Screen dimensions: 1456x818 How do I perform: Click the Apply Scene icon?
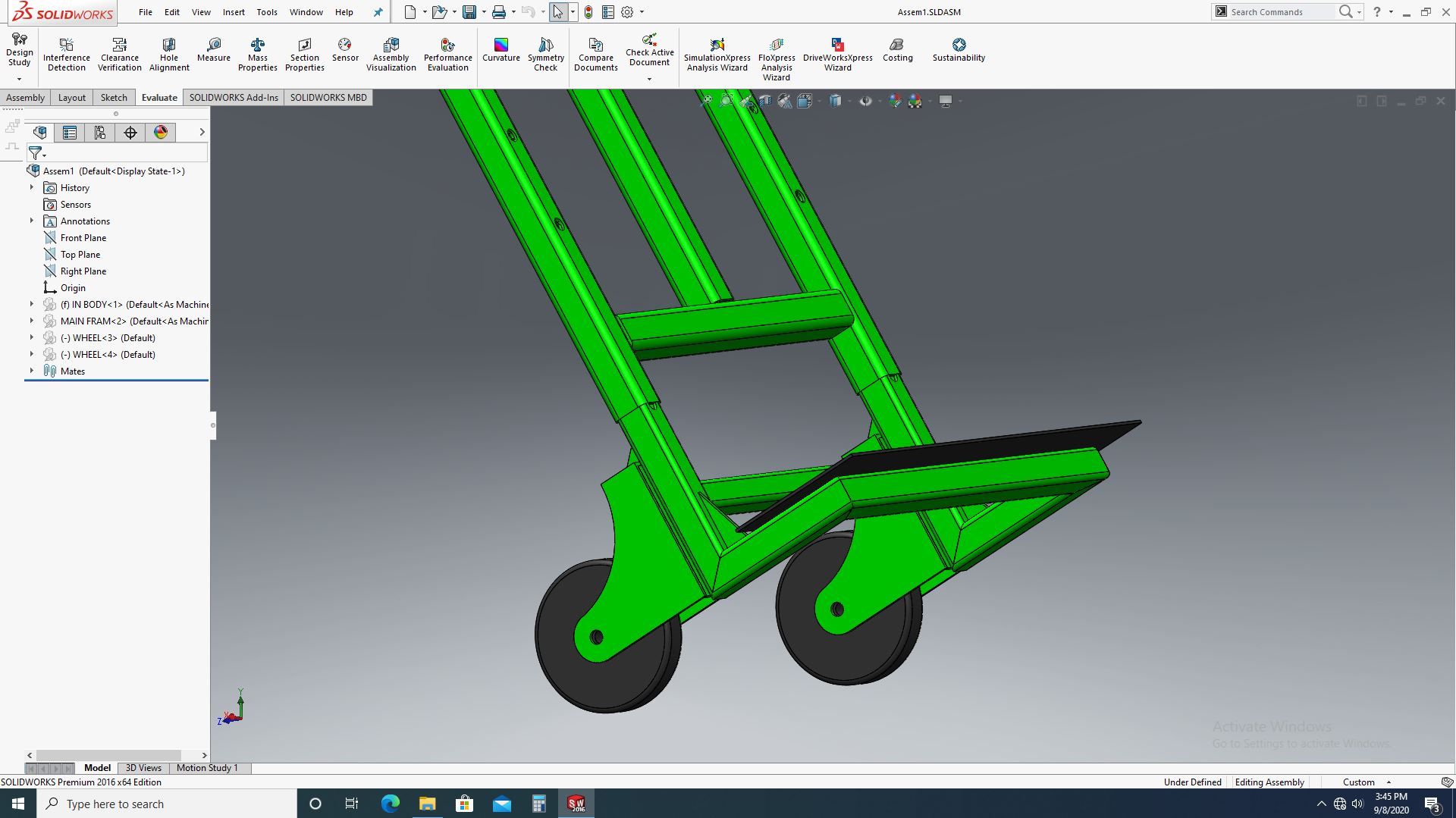click(x=915, y=101)
